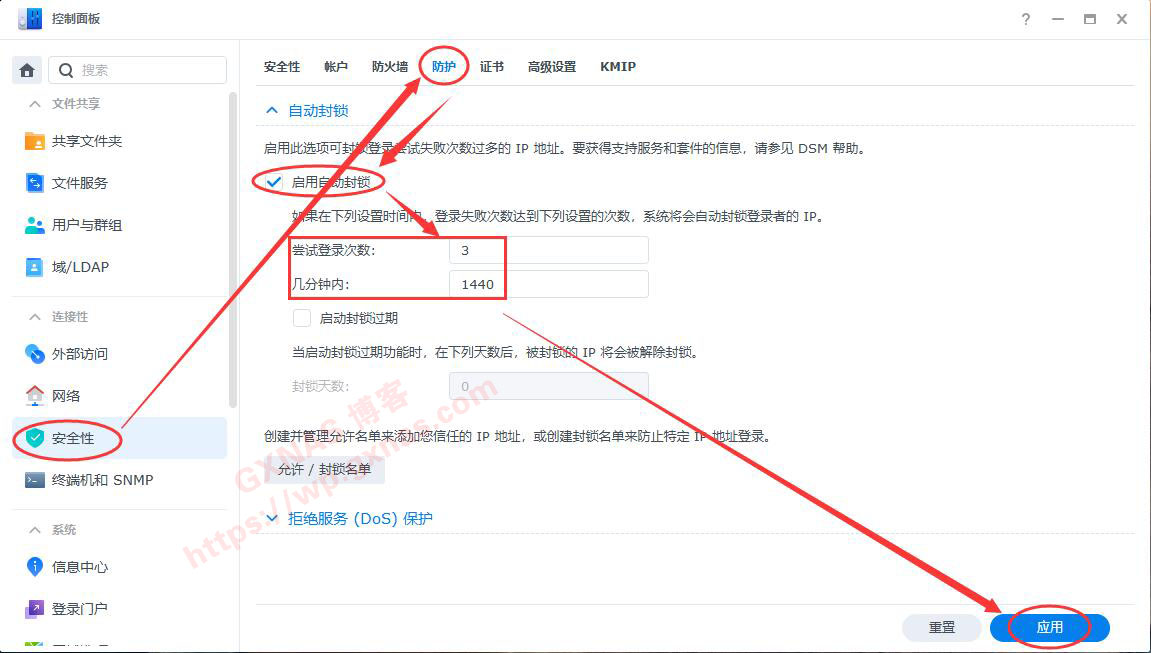Click the help question mark icon
Screen dimensions: 1151x653
1025,20
